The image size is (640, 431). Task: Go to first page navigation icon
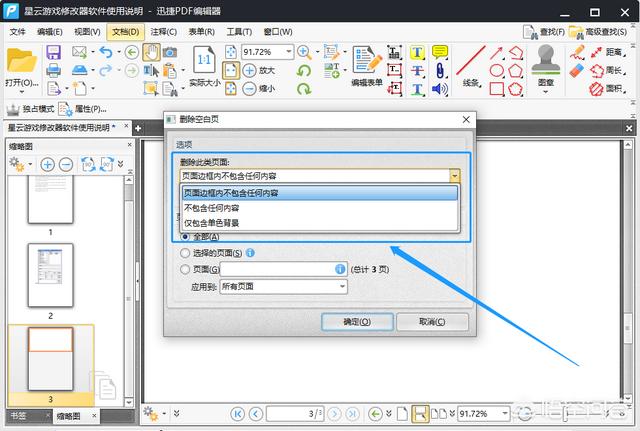coord(237,413)
